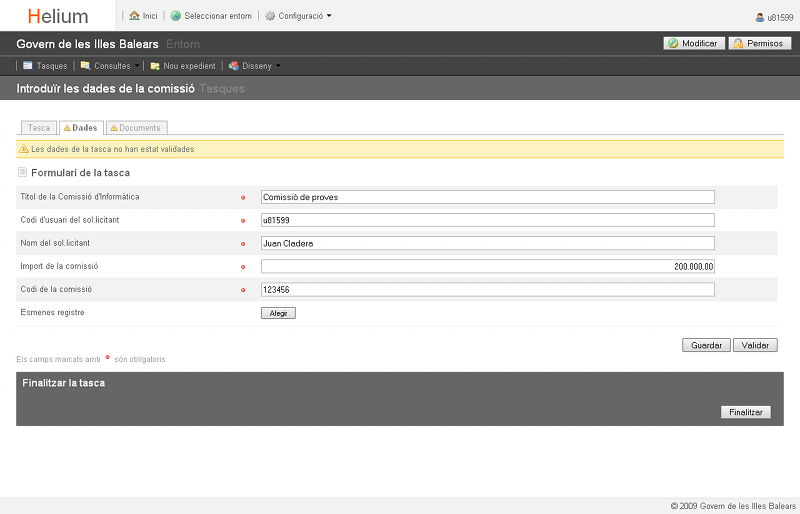Click the Tasques icon in navigation bar
The height and width of the screenshot is (514, 800).
[x=28, y=66]
